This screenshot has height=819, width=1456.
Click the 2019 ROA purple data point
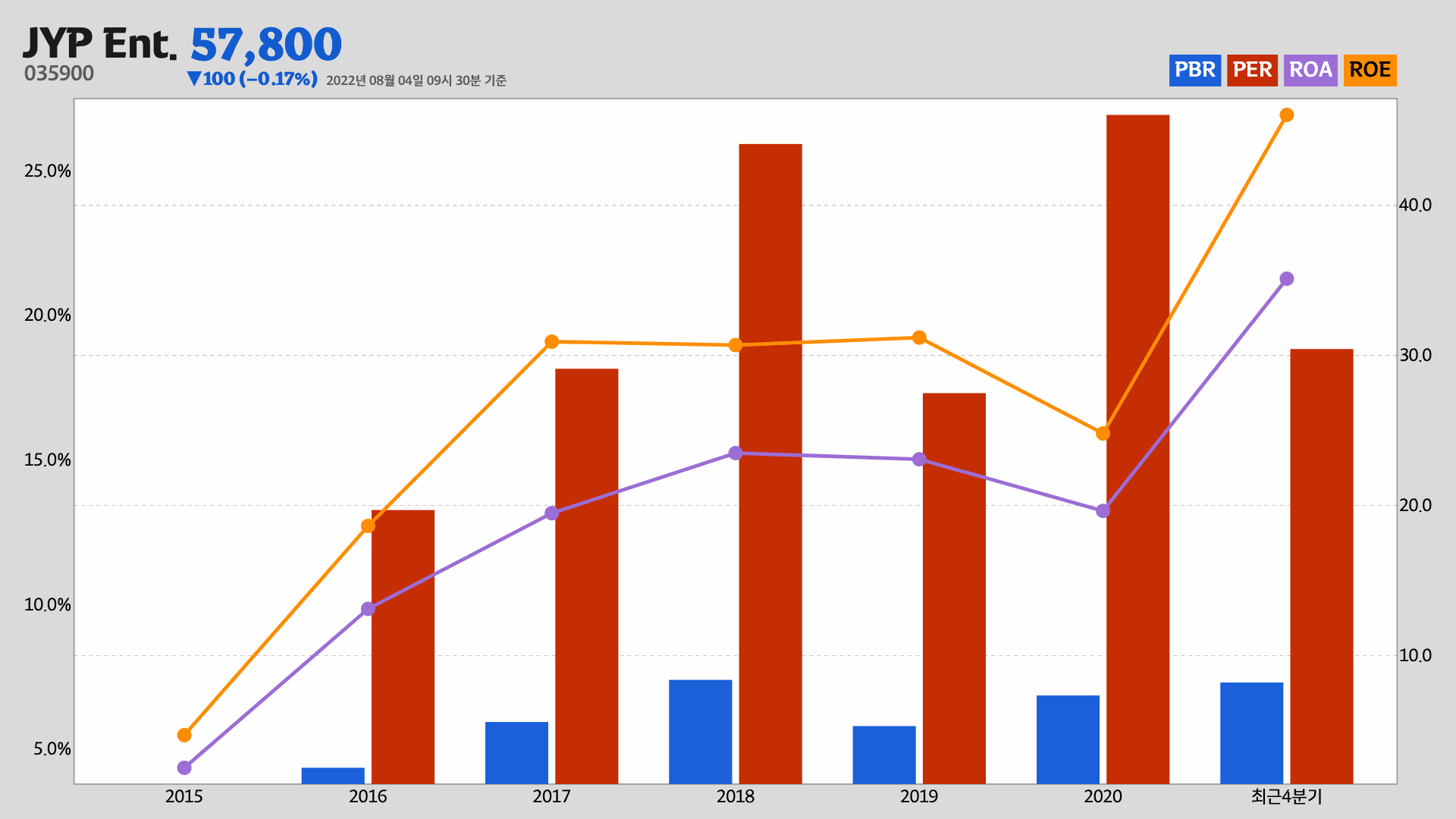(919, 460)
